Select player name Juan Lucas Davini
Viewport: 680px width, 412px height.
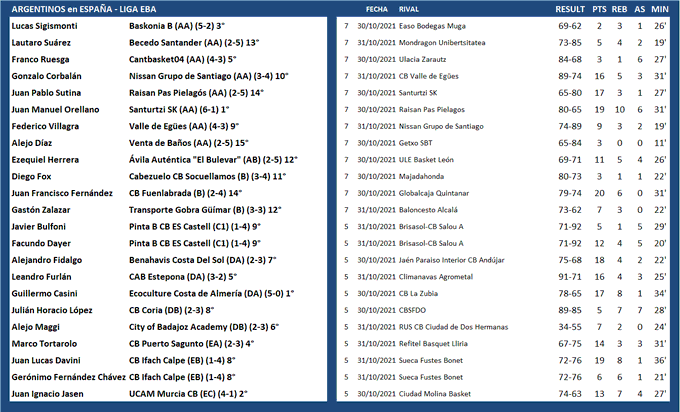click(46, 360)
